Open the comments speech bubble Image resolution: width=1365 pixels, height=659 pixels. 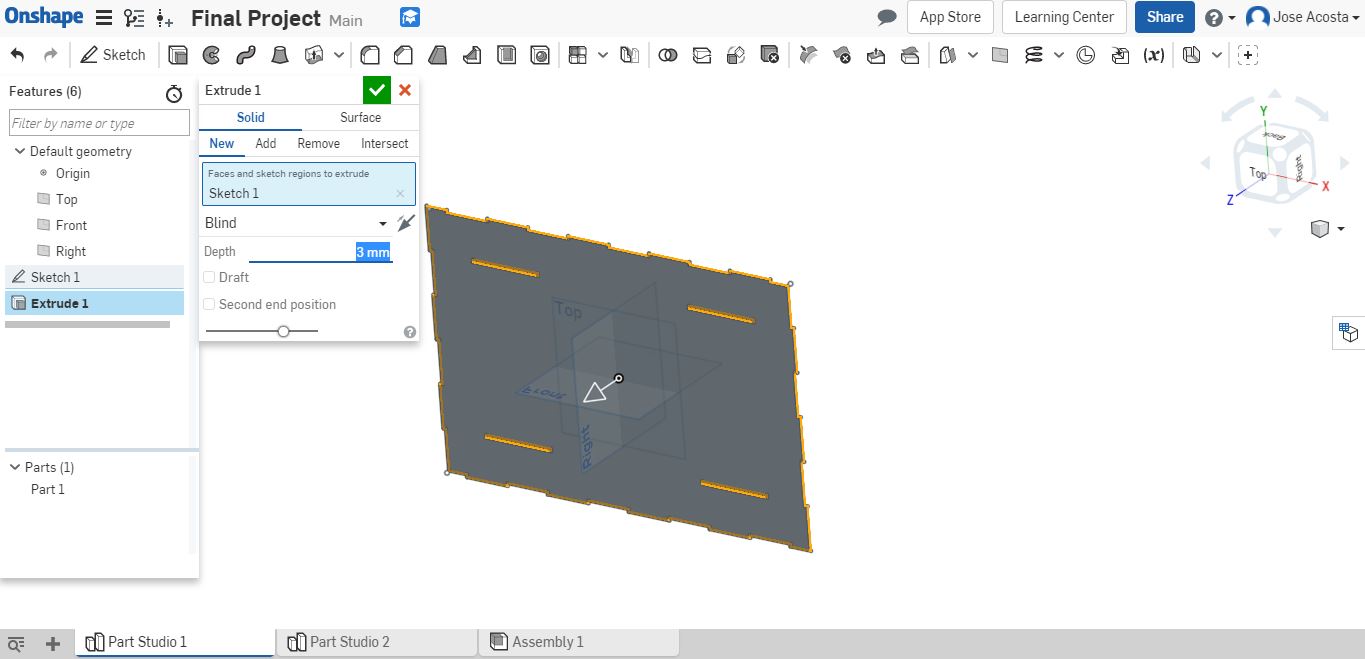[x=887, y=17]
